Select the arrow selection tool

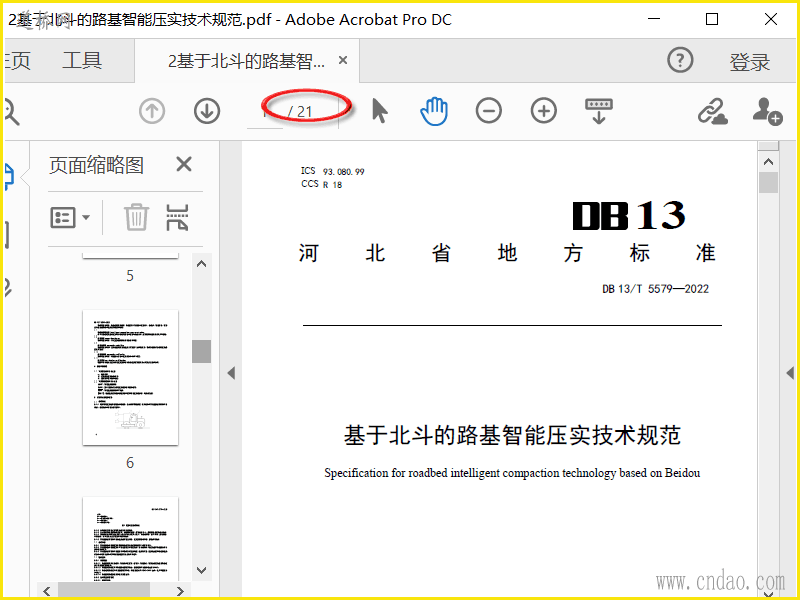click(380, 111)
